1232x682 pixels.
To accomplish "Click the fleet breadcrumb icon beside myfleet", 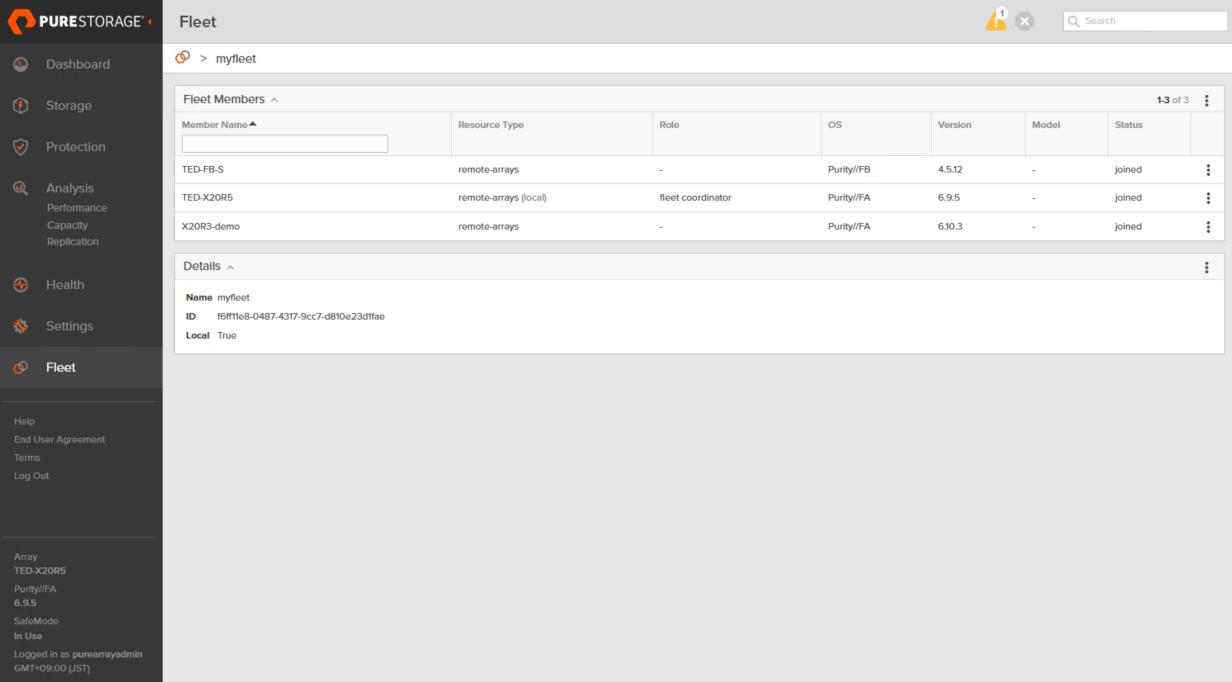I will (x=182, y=58).
